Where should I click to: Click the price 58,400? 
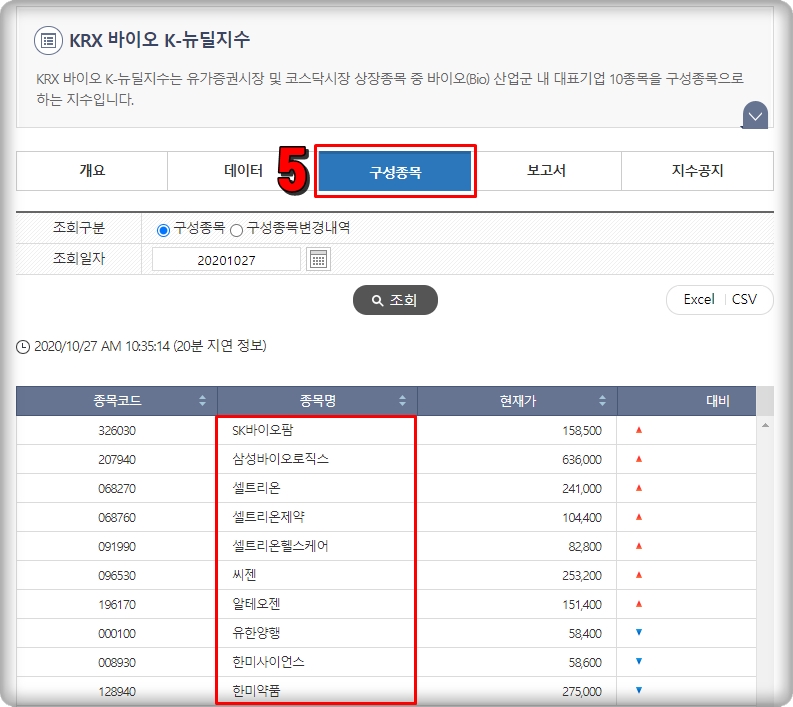pyautogui.click(x=585, y=634)
